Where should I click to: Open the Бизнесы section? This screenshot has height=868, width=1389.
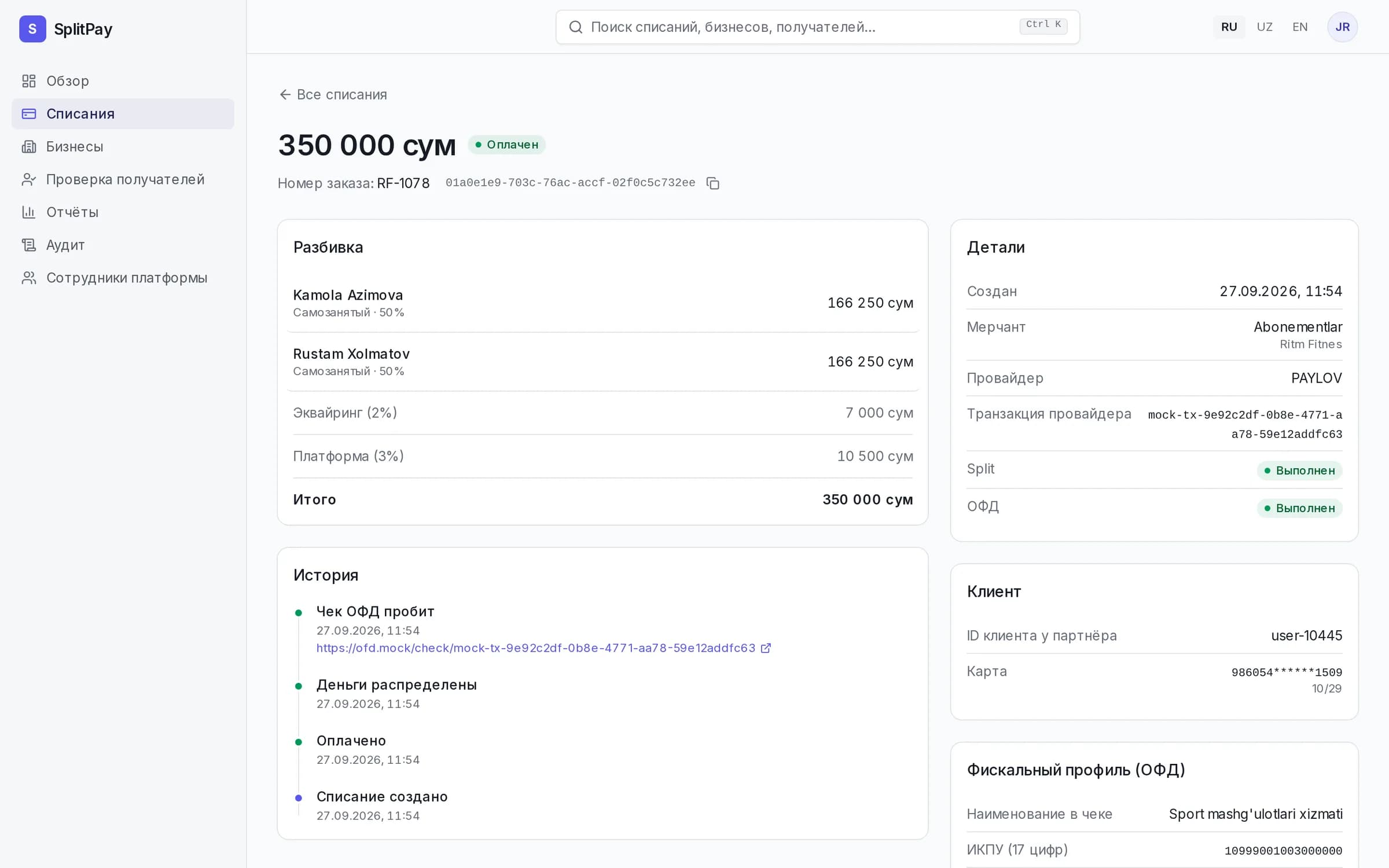click(x=123, y=147)
